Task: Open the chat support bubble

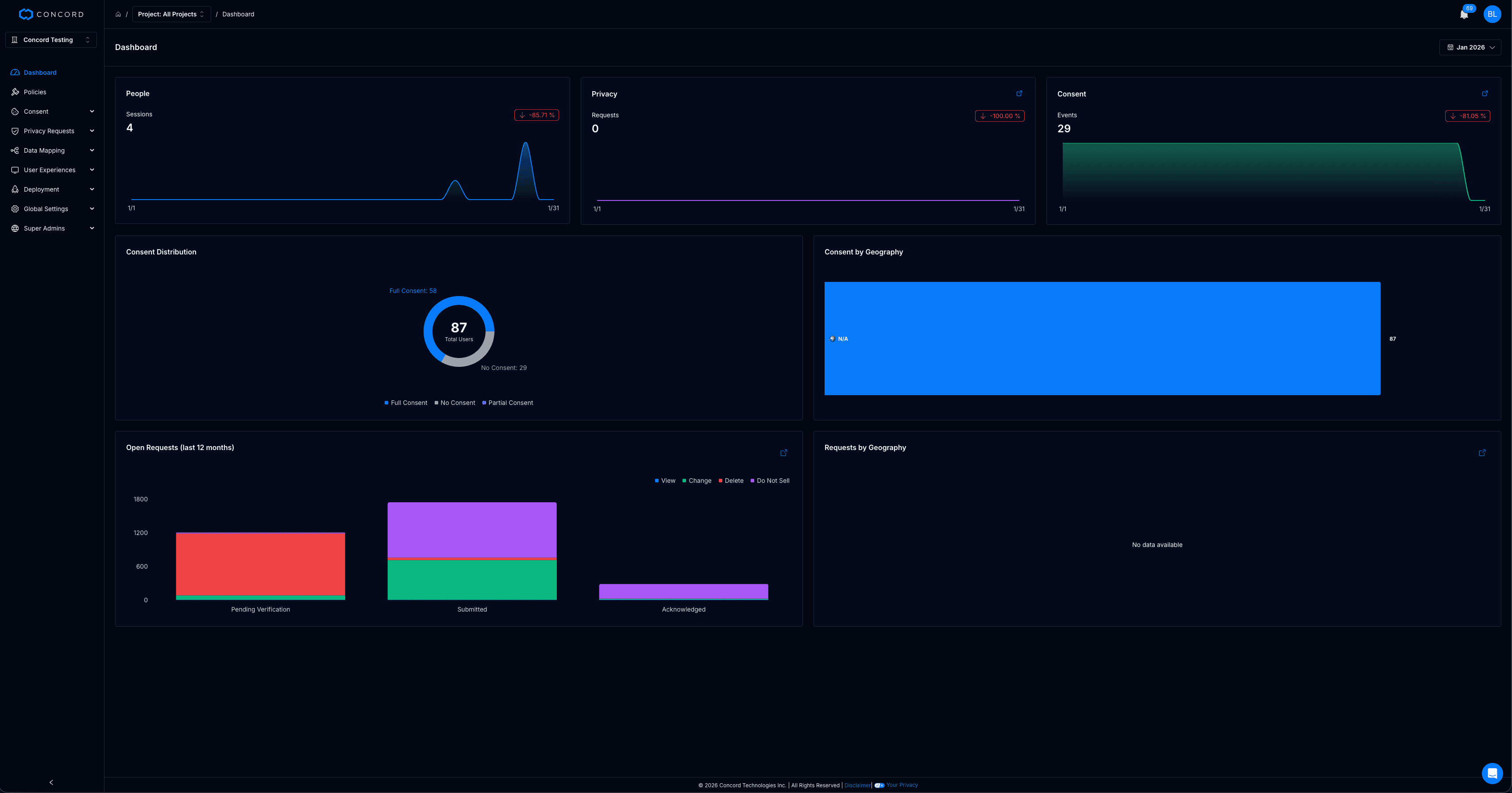Action: [1492, 773]
